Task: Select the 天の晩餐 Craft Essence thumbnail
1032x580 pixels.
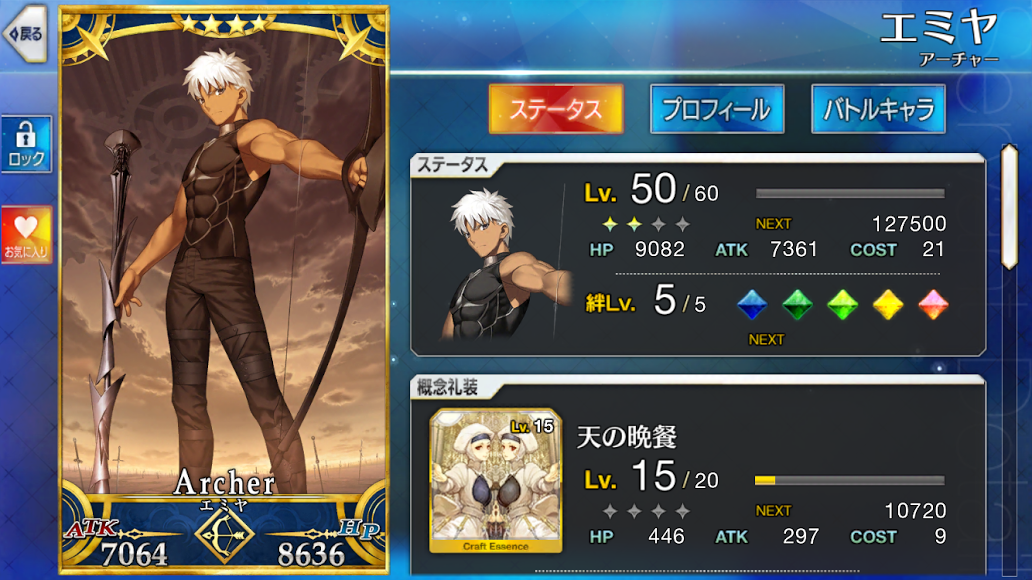Action: [x=496, y=481]
